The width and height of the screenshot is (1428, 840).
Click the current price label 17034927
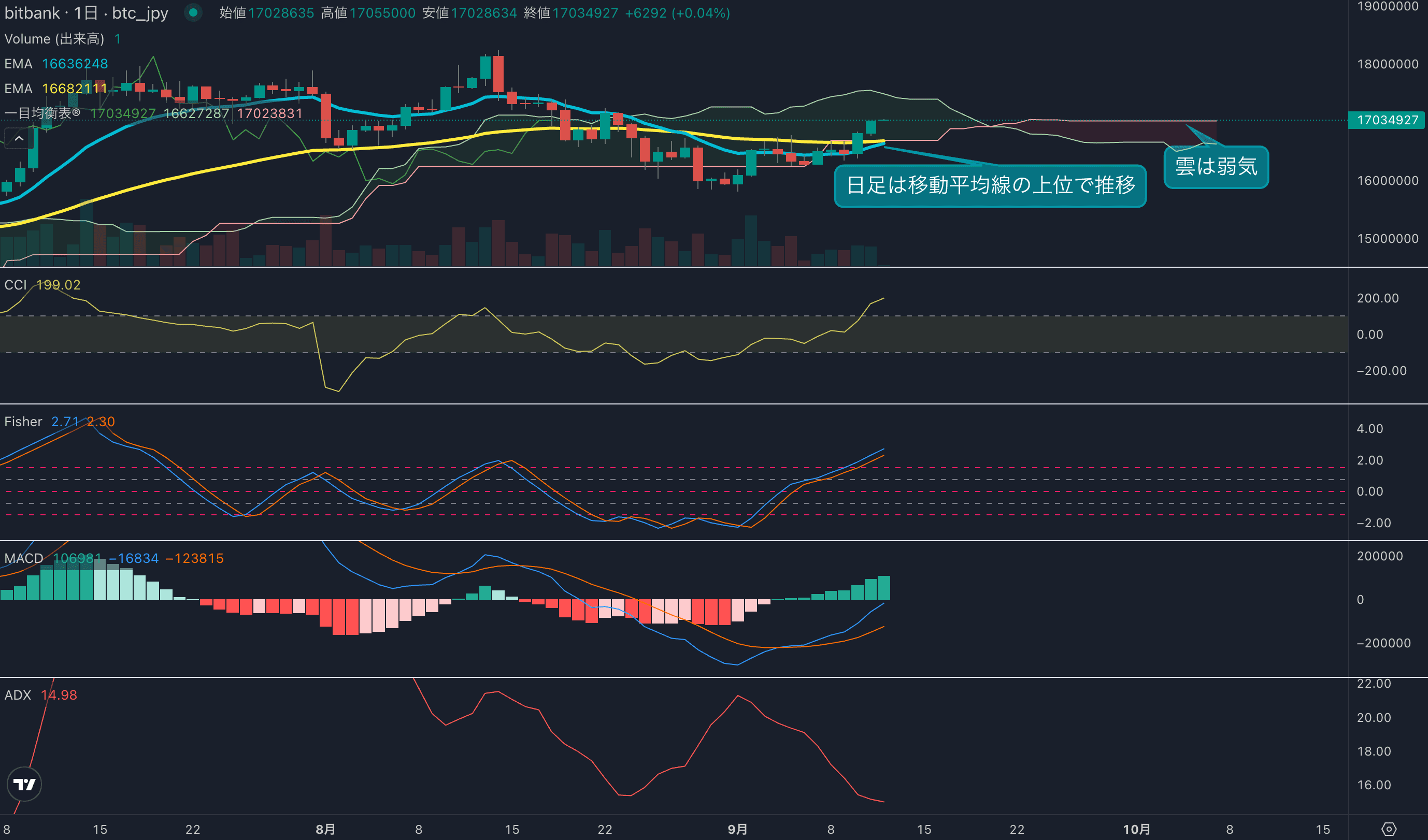coord(1387,120)
